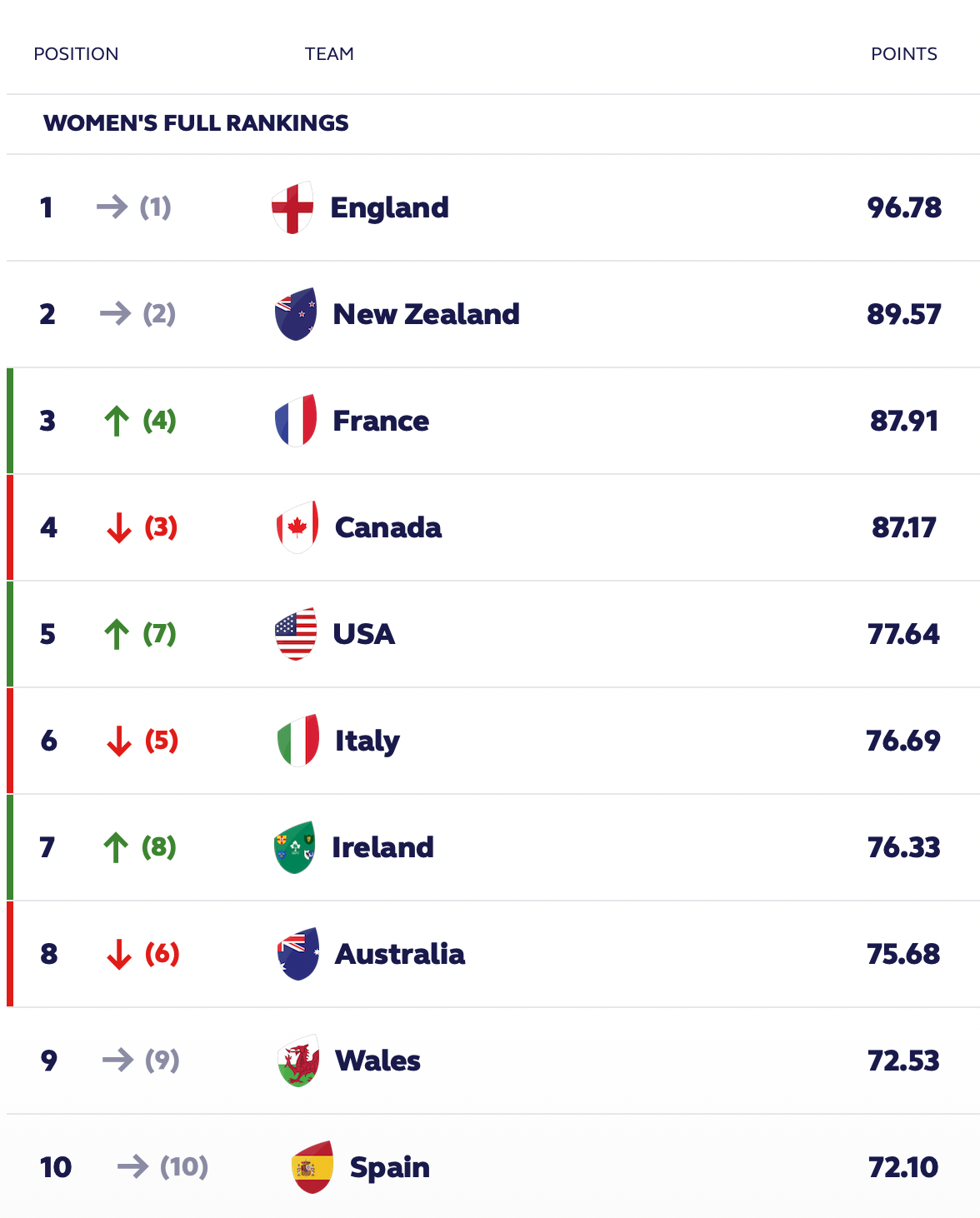The image size is (980, 1218).
Task: Click the Italy flag icon
Action: [297, 741]
